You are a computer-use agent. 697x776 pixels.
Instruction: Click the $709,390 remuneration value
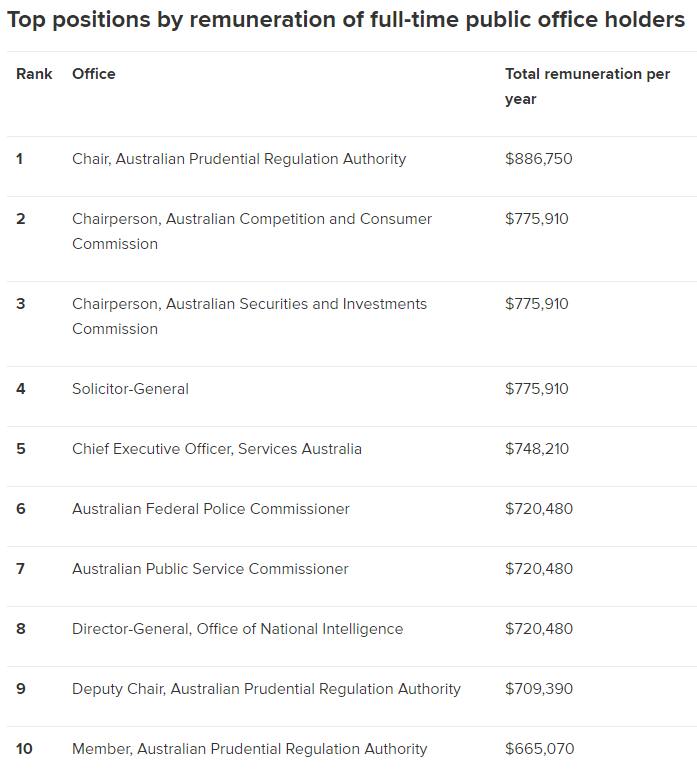tap(539, 689)
